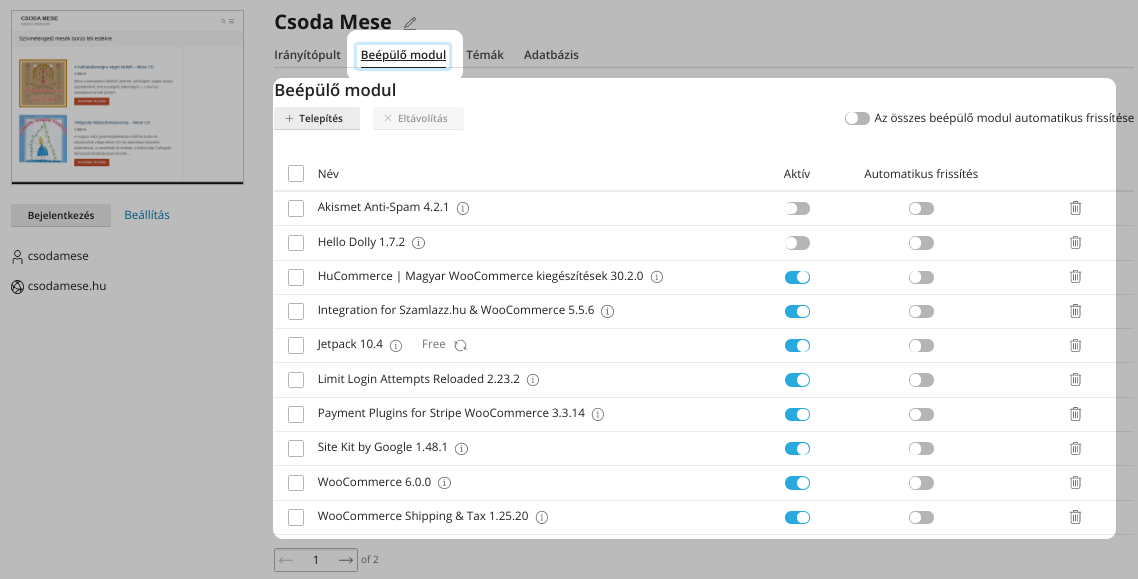Click trash icon in HuCommerce row
Viewport: 1138px width, 579px height.
click(x=1076, y=276)
